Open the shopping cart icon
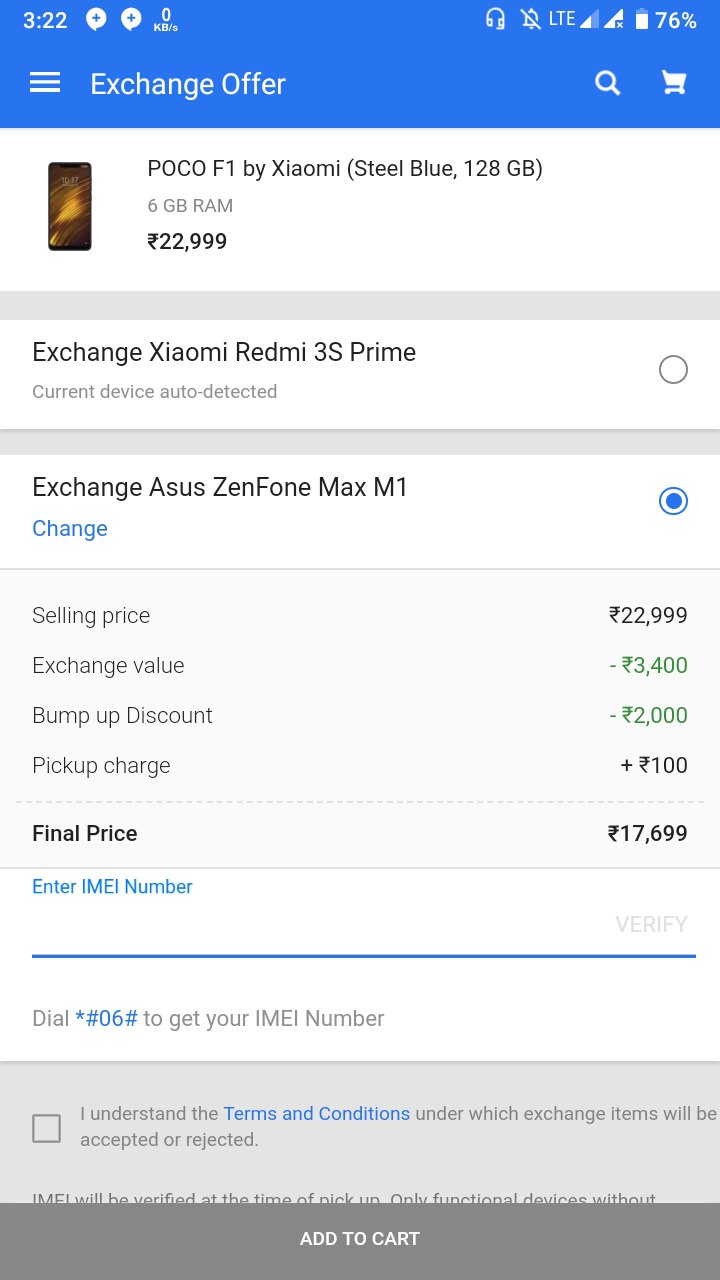This screenshot has width=720, height=1280. pos(674,83)
